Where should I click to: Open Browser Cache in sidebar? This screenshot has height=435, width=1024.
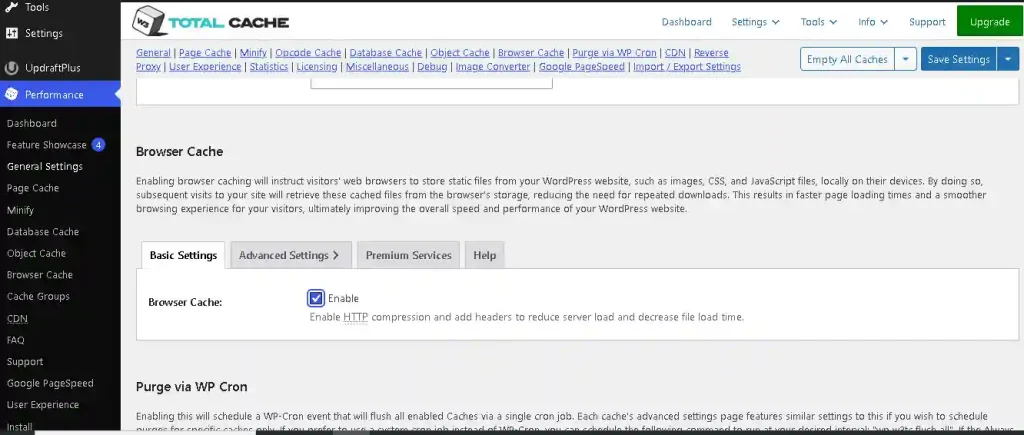(x=40, y=275)
